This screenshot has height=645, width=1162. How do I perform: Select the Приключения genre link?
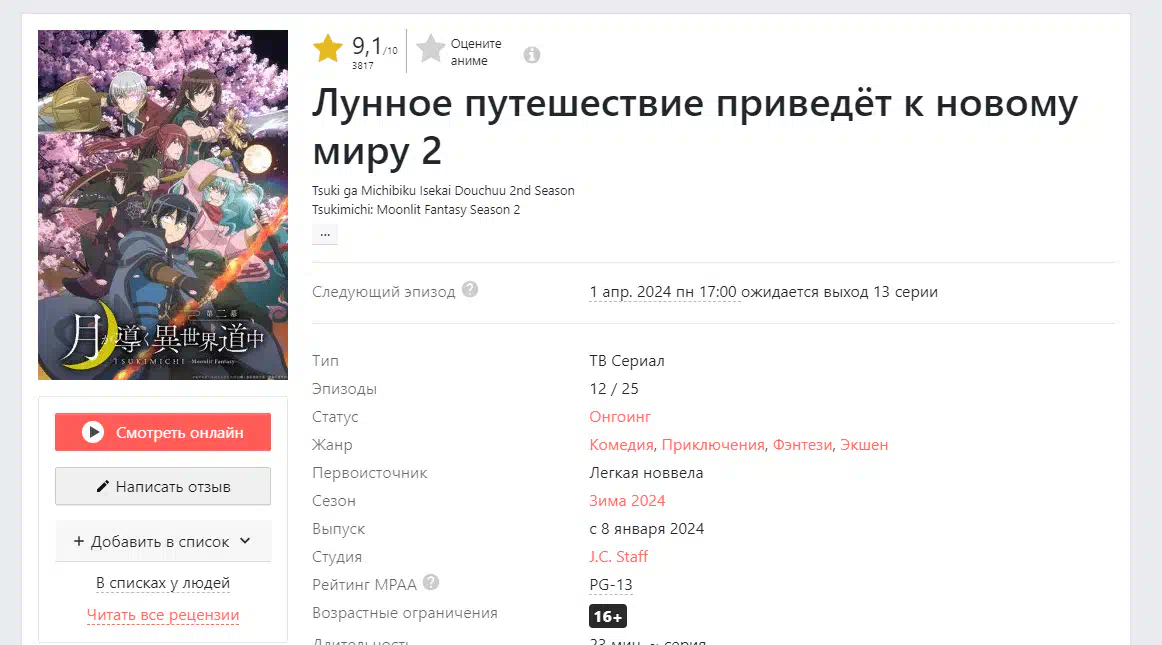713,445
